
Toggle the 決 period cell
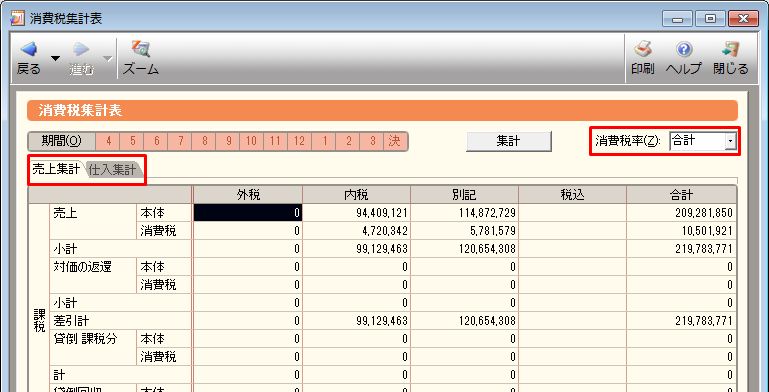click(395, 141)
